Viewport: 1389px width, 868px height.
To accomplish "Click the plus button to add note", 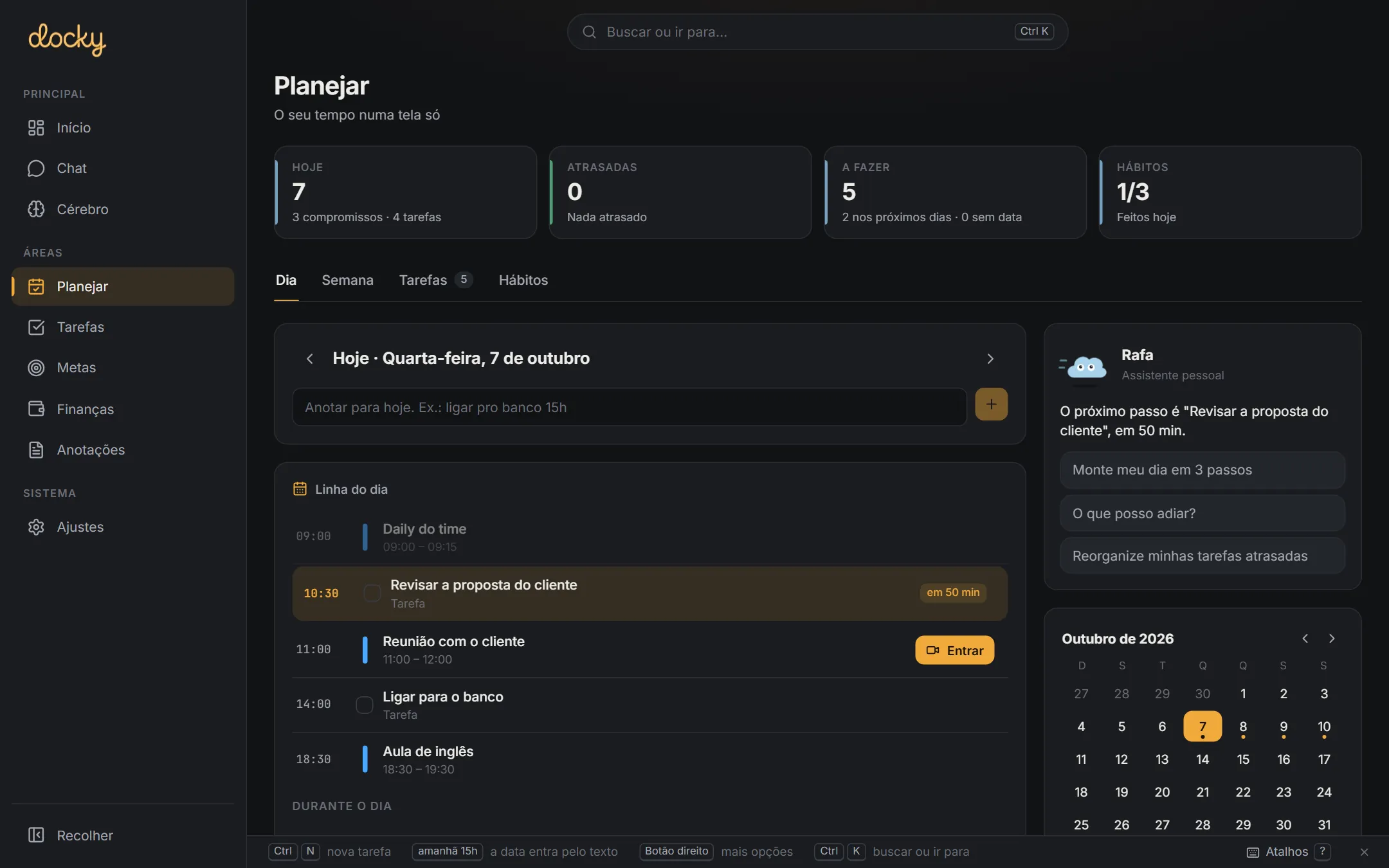I will click(991, 404).
